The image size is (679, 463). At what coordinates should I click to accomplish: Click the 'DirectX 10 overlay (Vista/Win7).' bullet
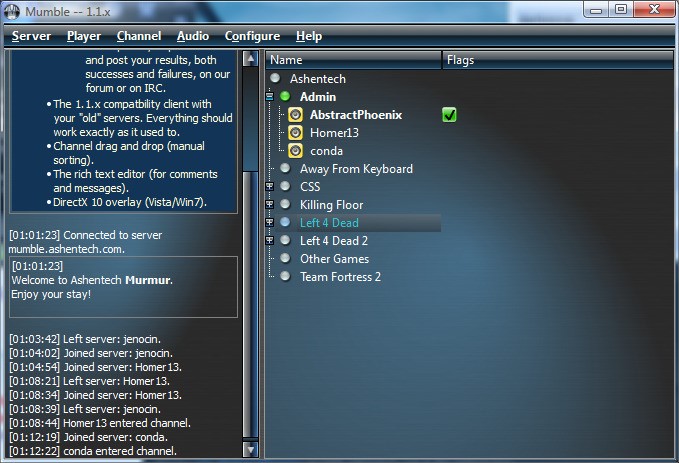[x=129, y=202]
